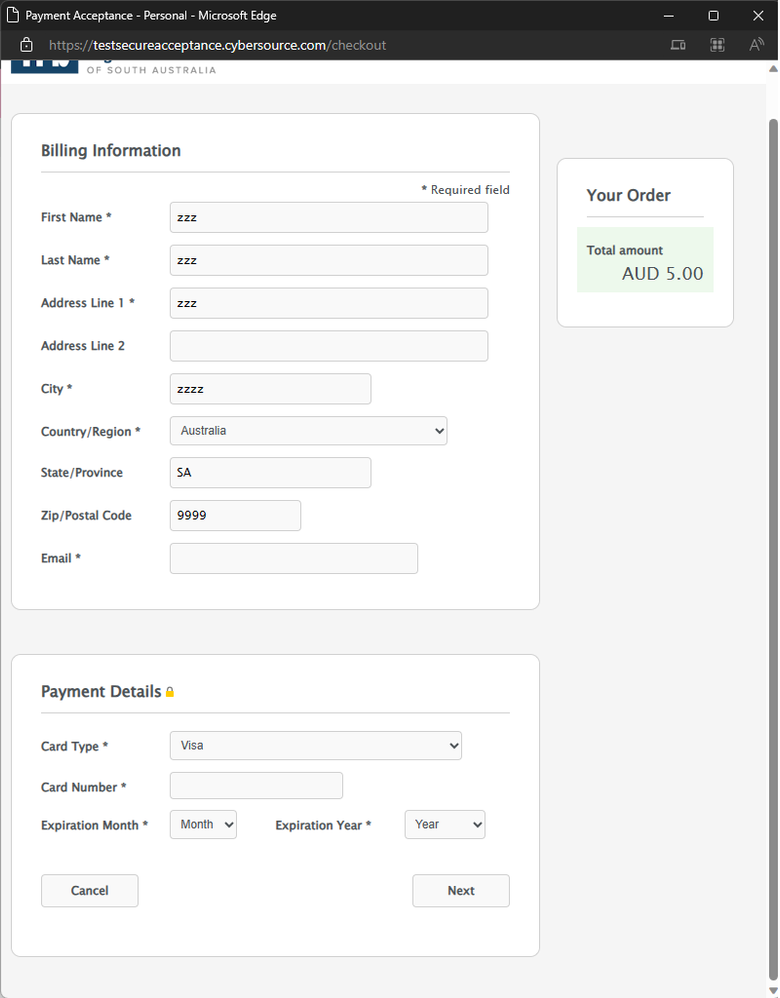Select the Expiration Year dropdown
The width and height of the screenshot is (780, 998).
coord(444,825)
